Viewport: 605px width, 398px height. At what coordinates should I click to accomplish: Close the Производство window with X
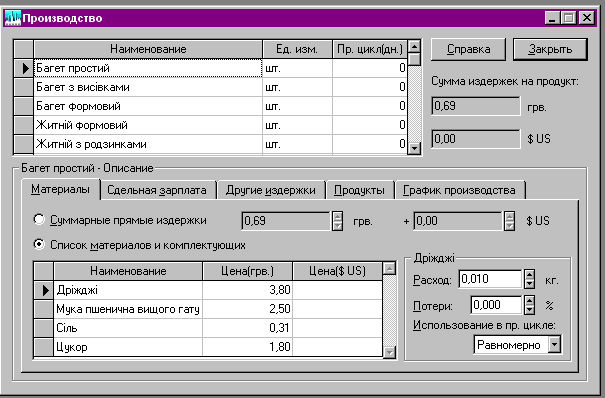tap(587, 18)
